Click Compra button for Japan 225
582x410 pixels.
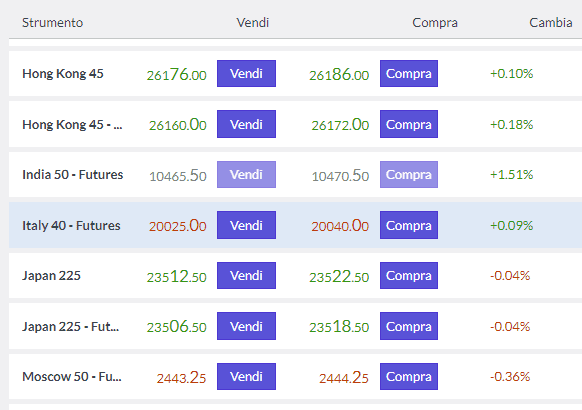(409, 275)
